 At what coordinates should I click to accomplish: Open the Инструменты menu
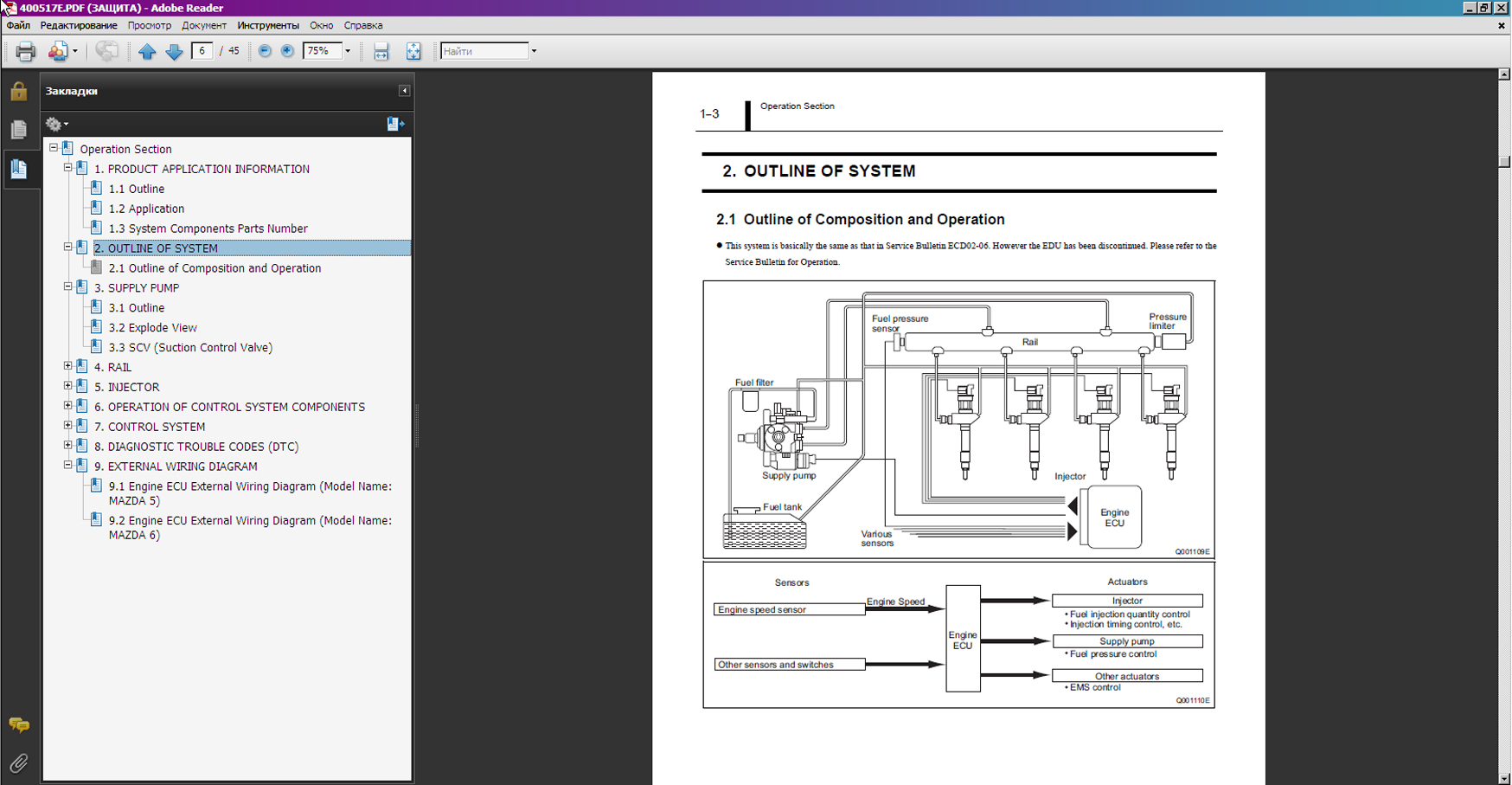point(268,25)
